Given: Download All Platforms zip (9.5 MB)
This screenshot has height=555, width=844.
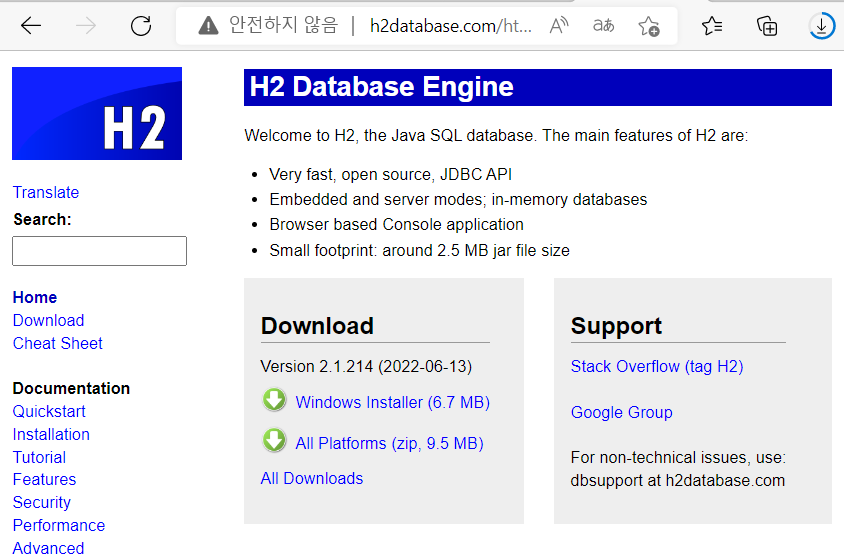Looking at the screenshot, I should pos(389,444).
